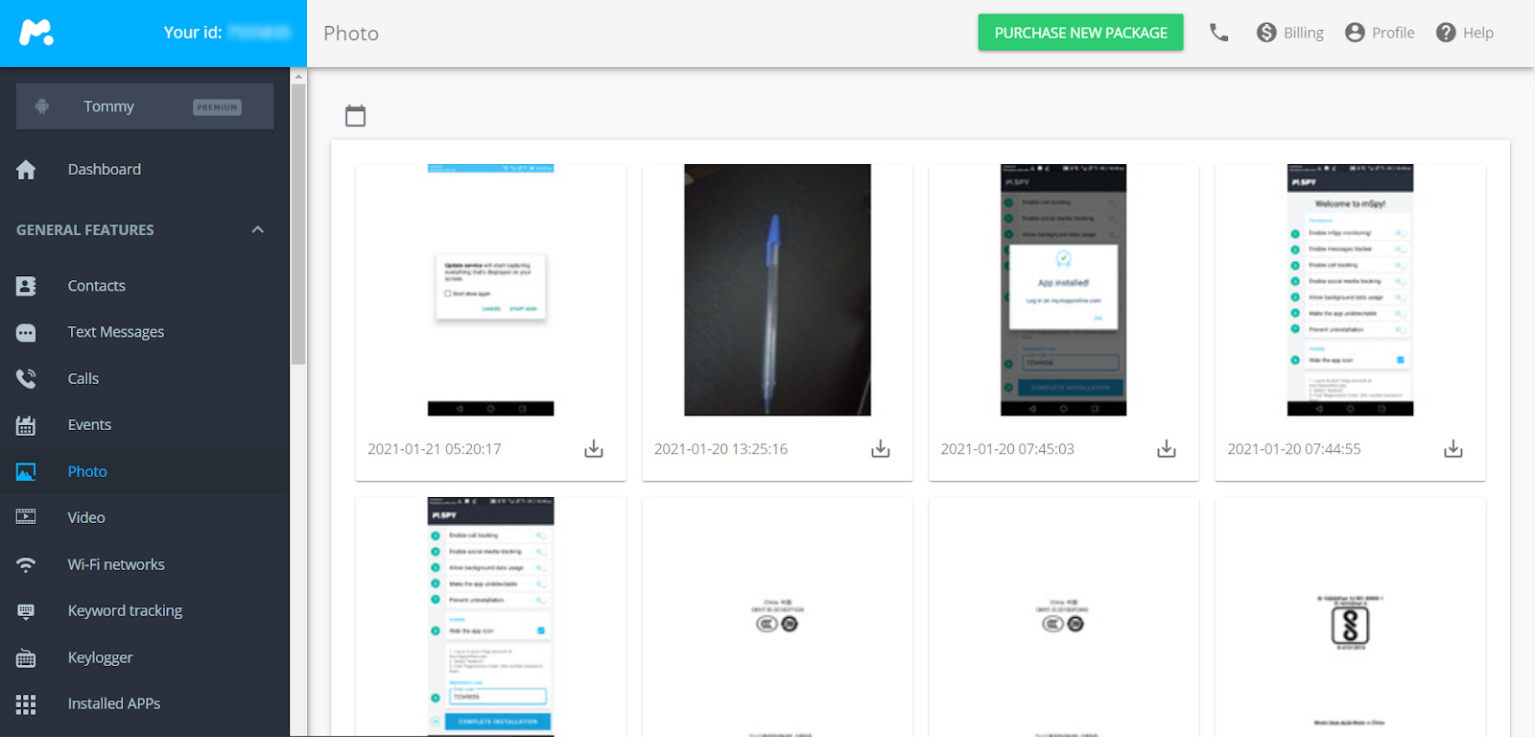Open Text Messages via its chat icon

click(x=25, y=331)
